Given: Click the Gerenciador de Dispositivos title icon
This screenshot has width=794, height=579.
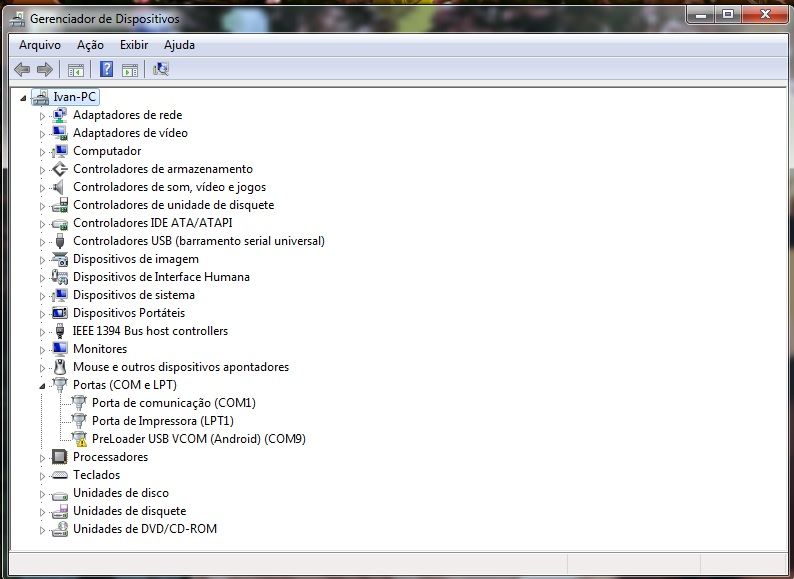Looking at the screenshot, I should [17, 19].
